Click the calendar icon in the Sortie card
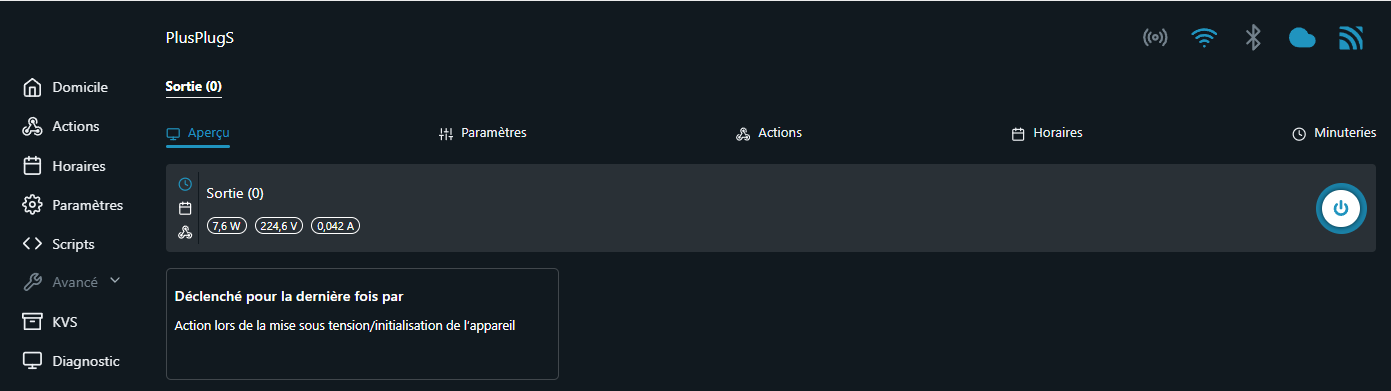This screenshot has height=391, width=1391. (x=185, y=209)
